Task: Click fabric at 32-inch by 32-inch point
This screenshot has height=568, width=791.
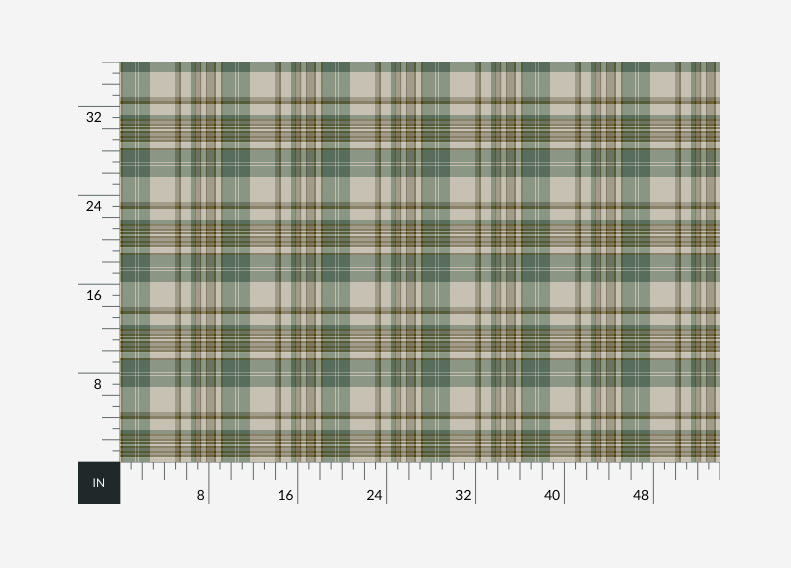Action: click(476, 106)
